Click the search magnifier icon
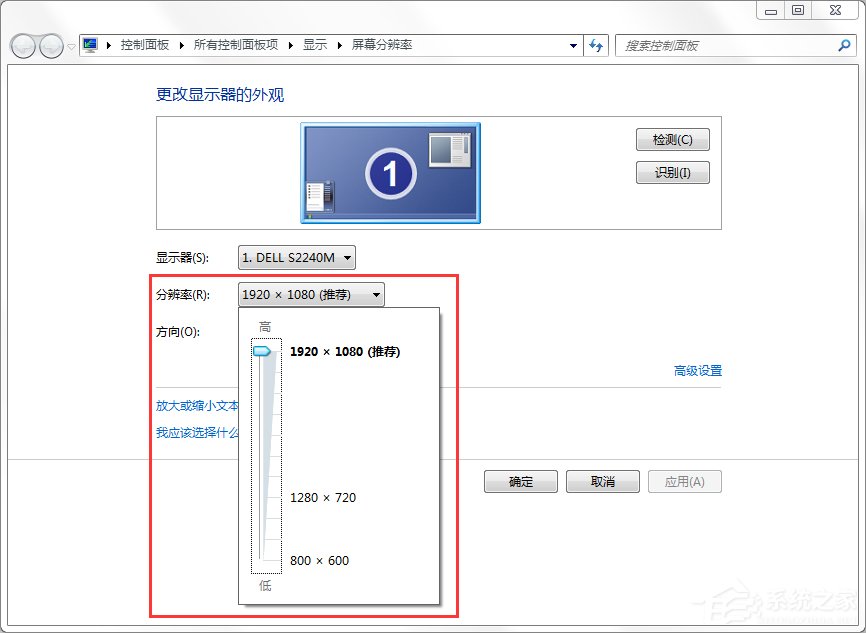Viewport: 866px width, 633px height. click(x=846, y=46)
